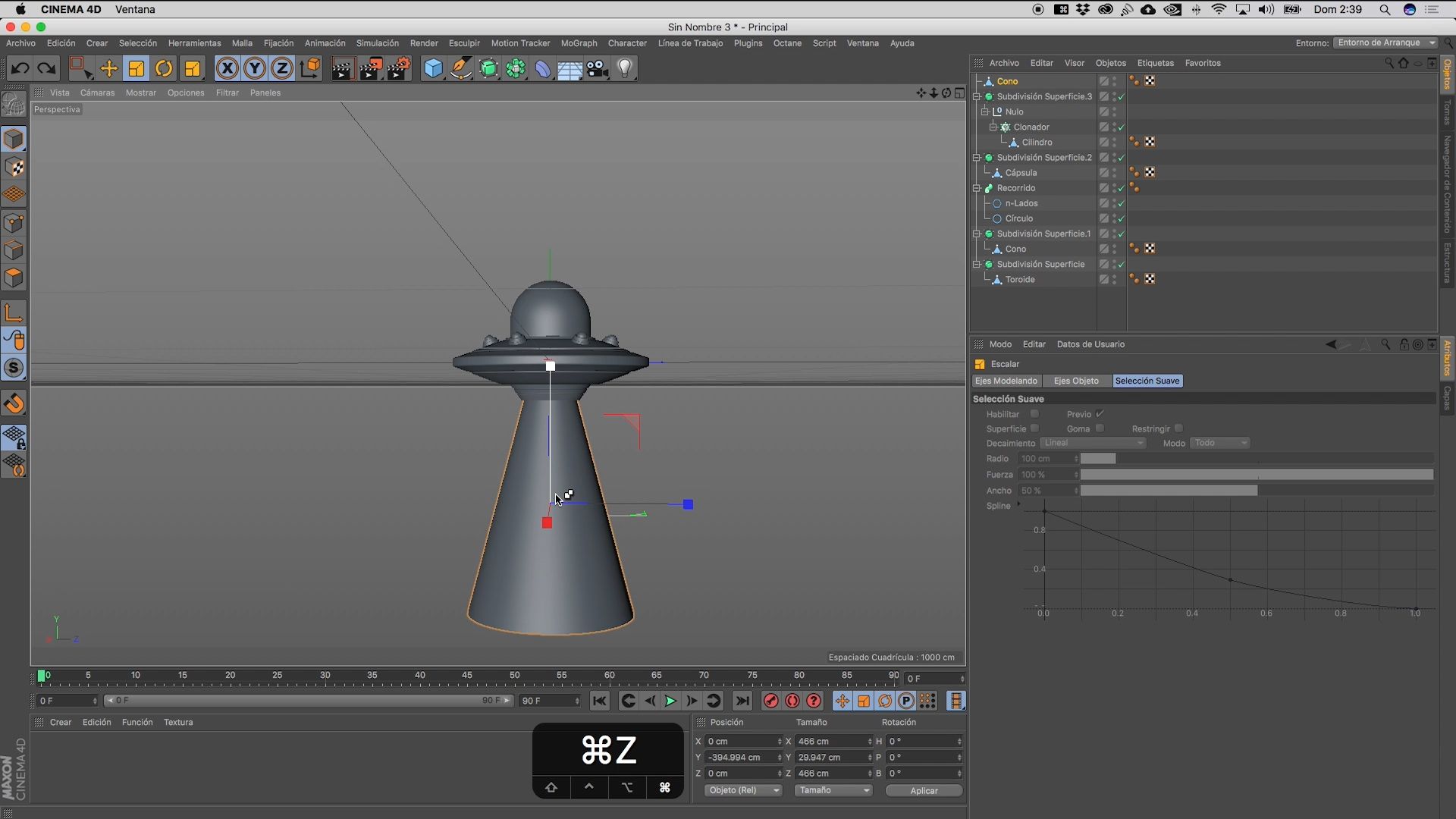Add a light object

click(625, 68)
